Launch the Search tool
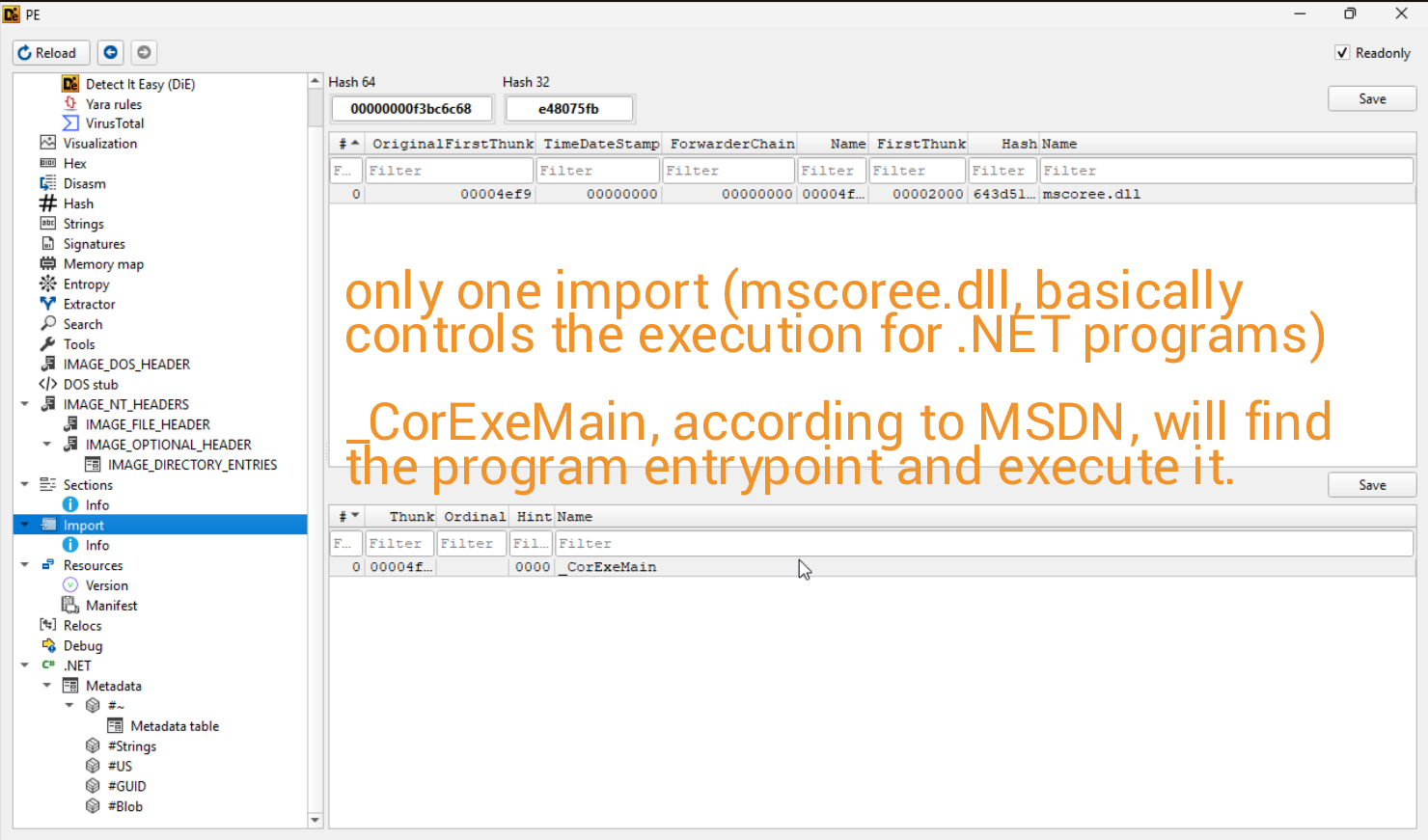Screen dimensions: 1428x840 81,324
